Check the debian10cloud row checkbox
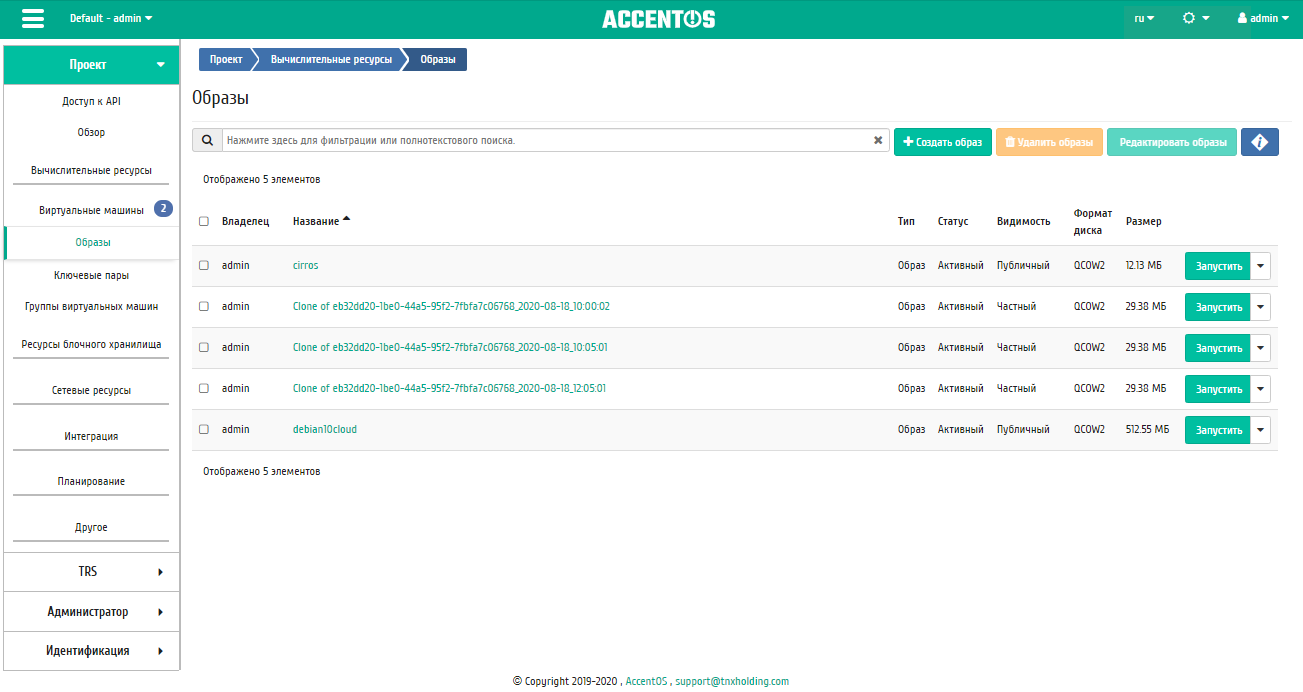 coord(204,429)
